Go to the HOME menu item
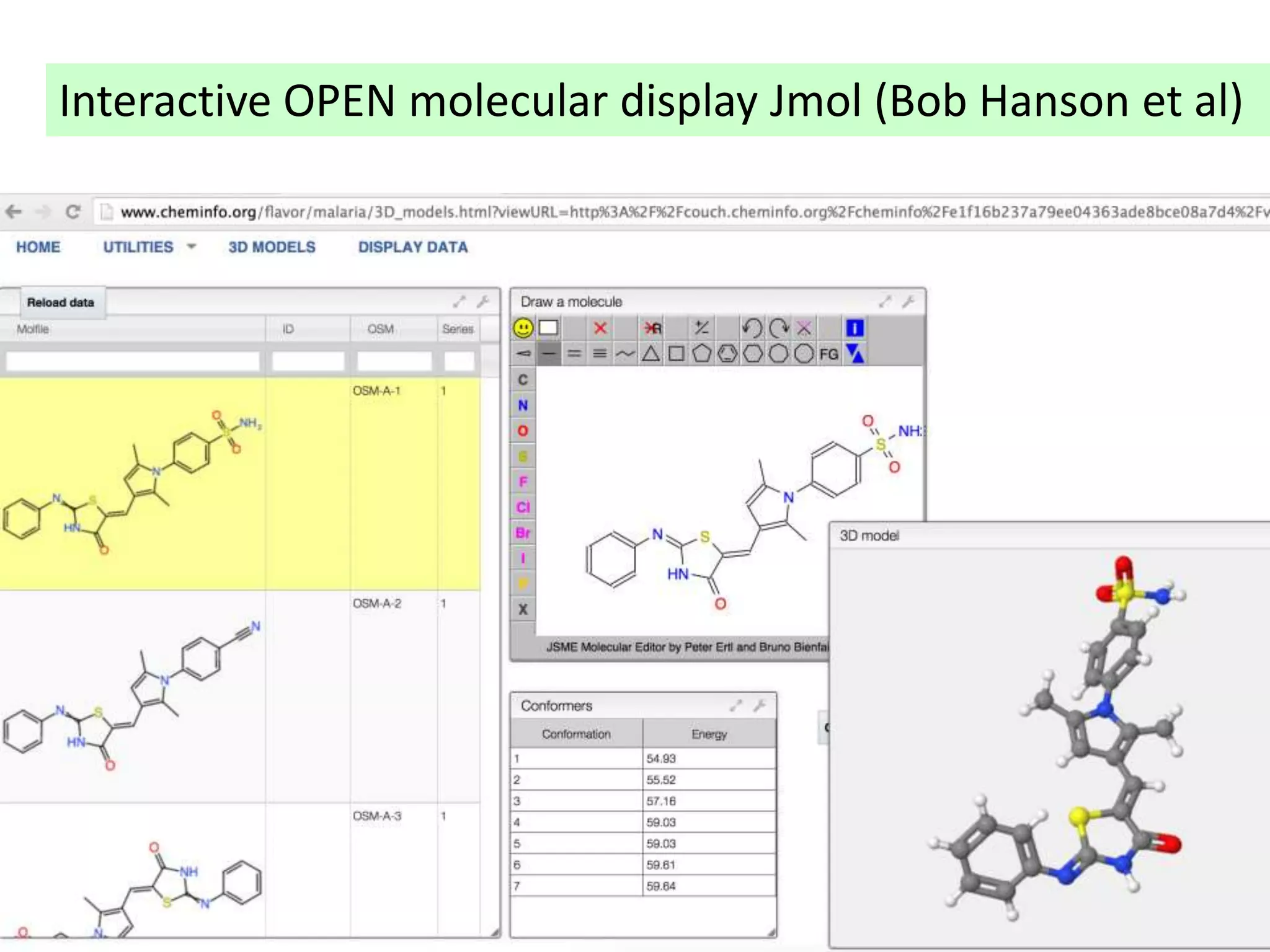1270x952 pixels. tap(38, 247)
